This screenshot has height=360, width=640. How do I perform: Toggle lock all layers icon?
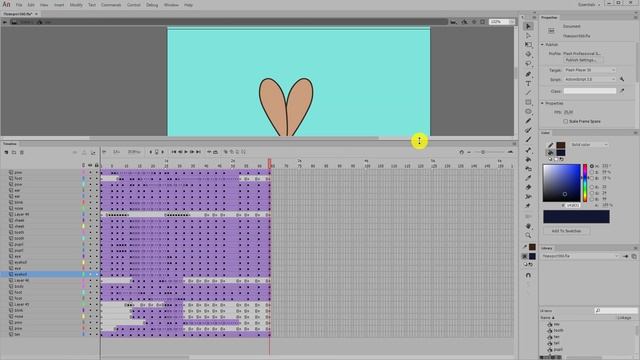click(x=97, y=165)
